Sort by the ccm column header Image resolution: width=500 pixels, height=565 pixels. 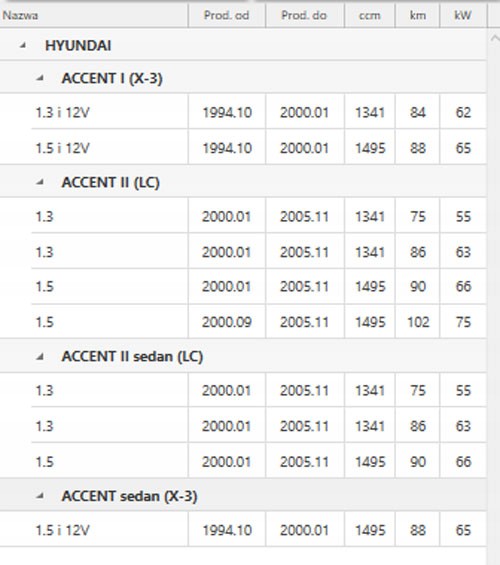[370, 15]
